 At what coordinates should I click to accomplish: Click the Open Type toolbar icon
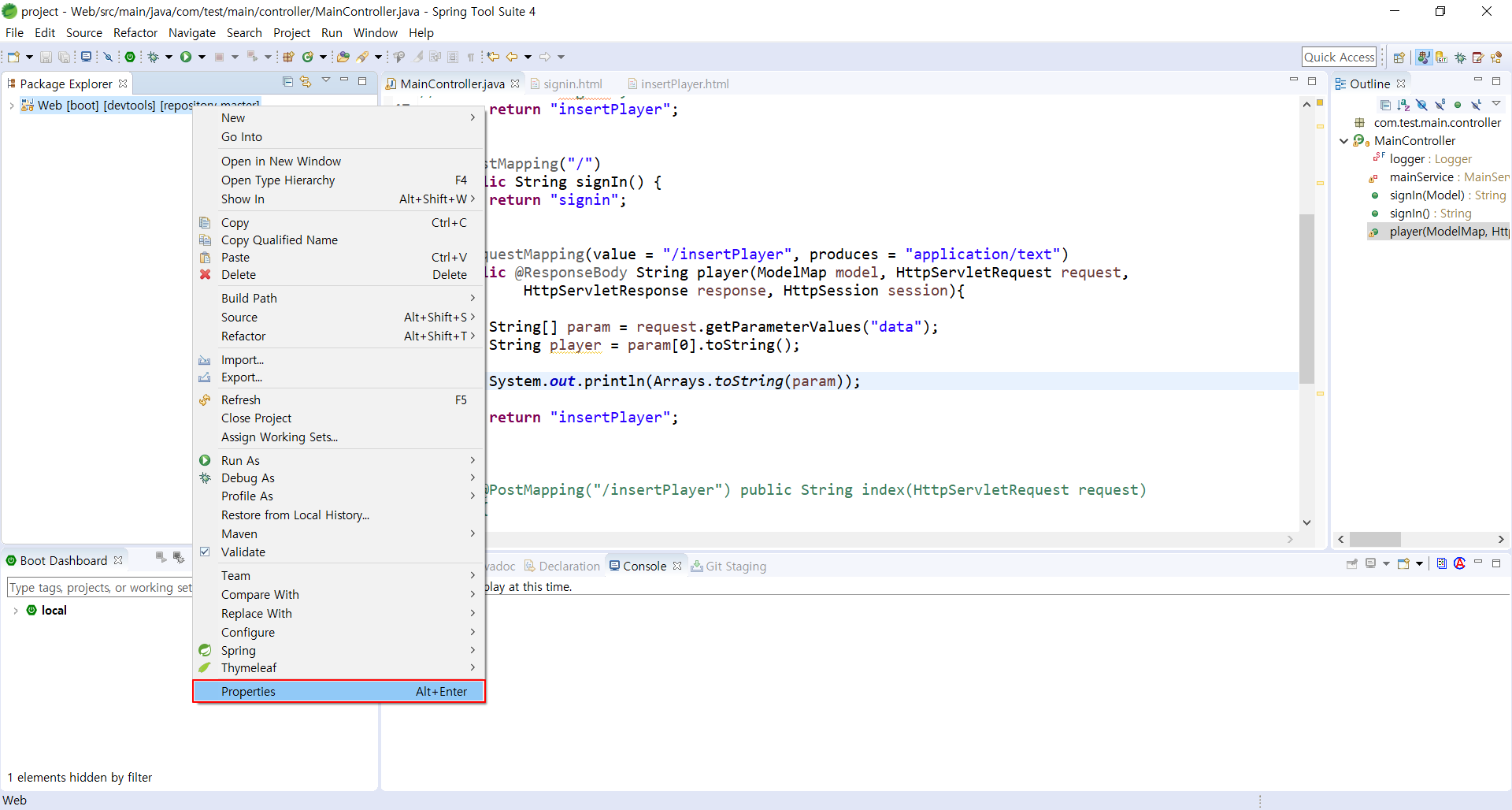(x=343, y=57)
